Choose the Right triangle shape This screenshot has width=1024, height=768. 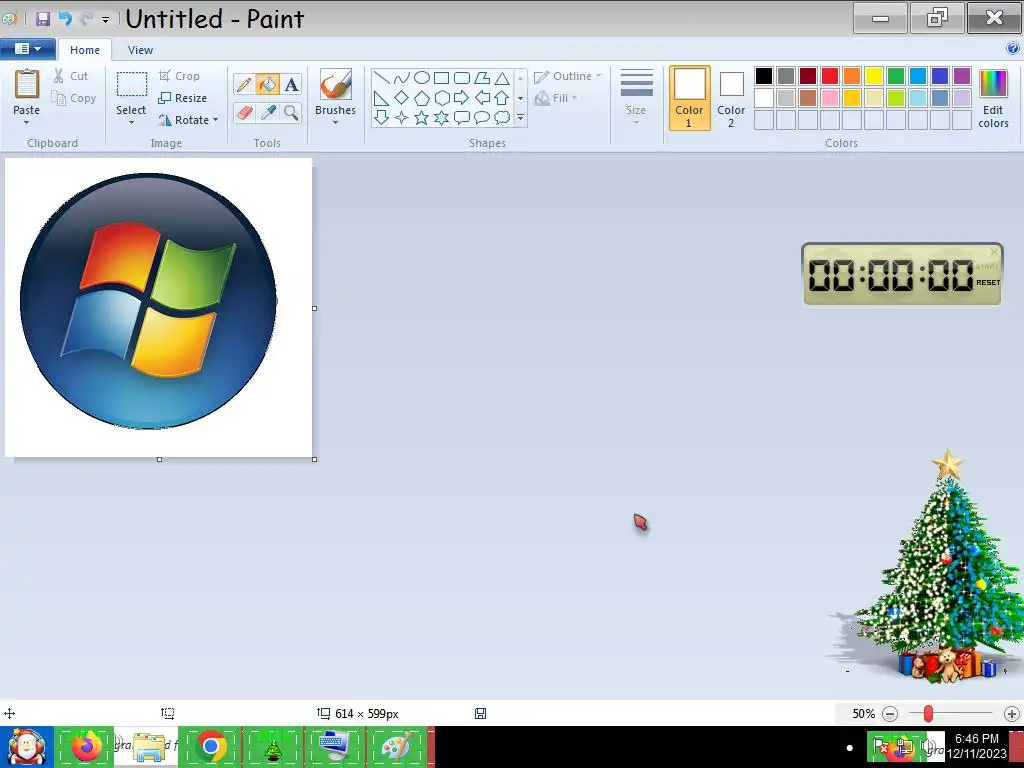point(382,98)
